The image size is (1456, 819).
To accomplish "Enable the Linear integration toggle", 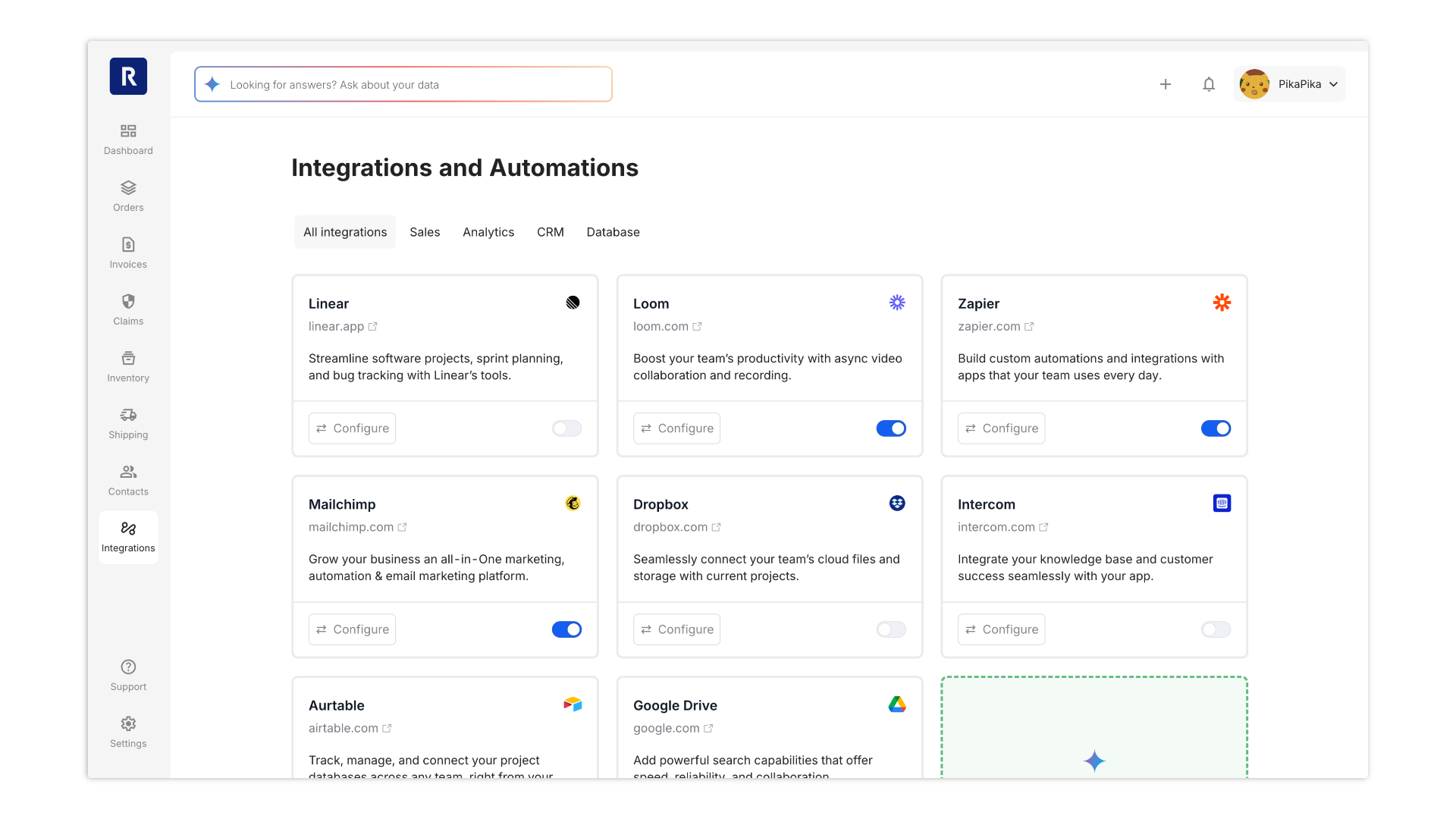I will pyautogui.click(x=566, y=428).
